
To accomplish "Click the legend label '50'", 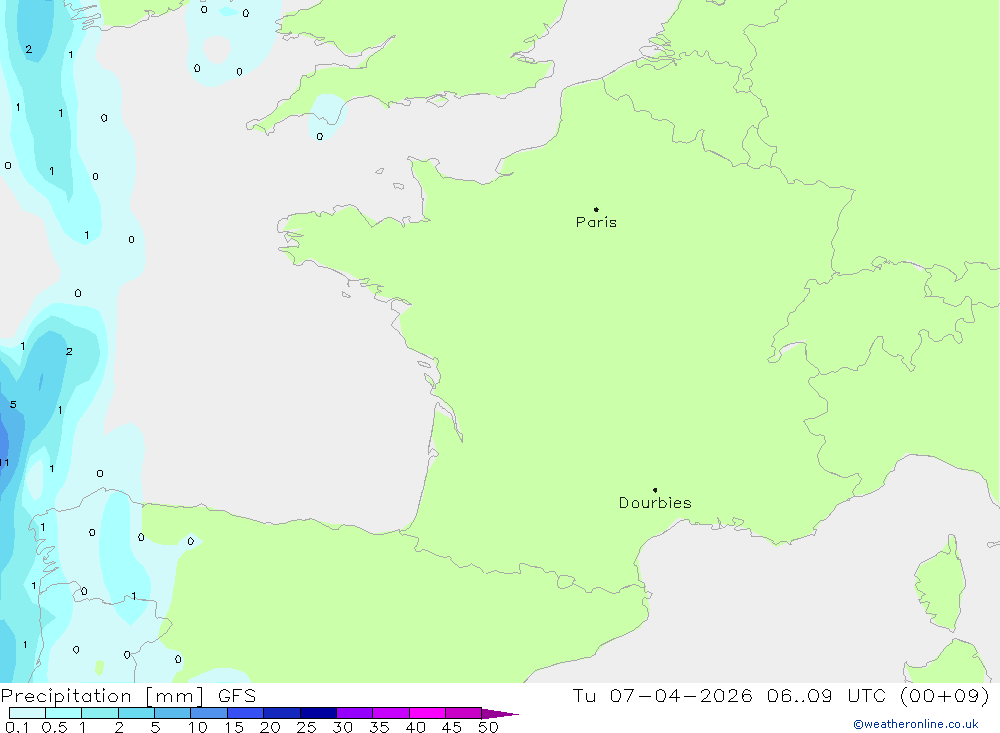I will tap(488, 727).
